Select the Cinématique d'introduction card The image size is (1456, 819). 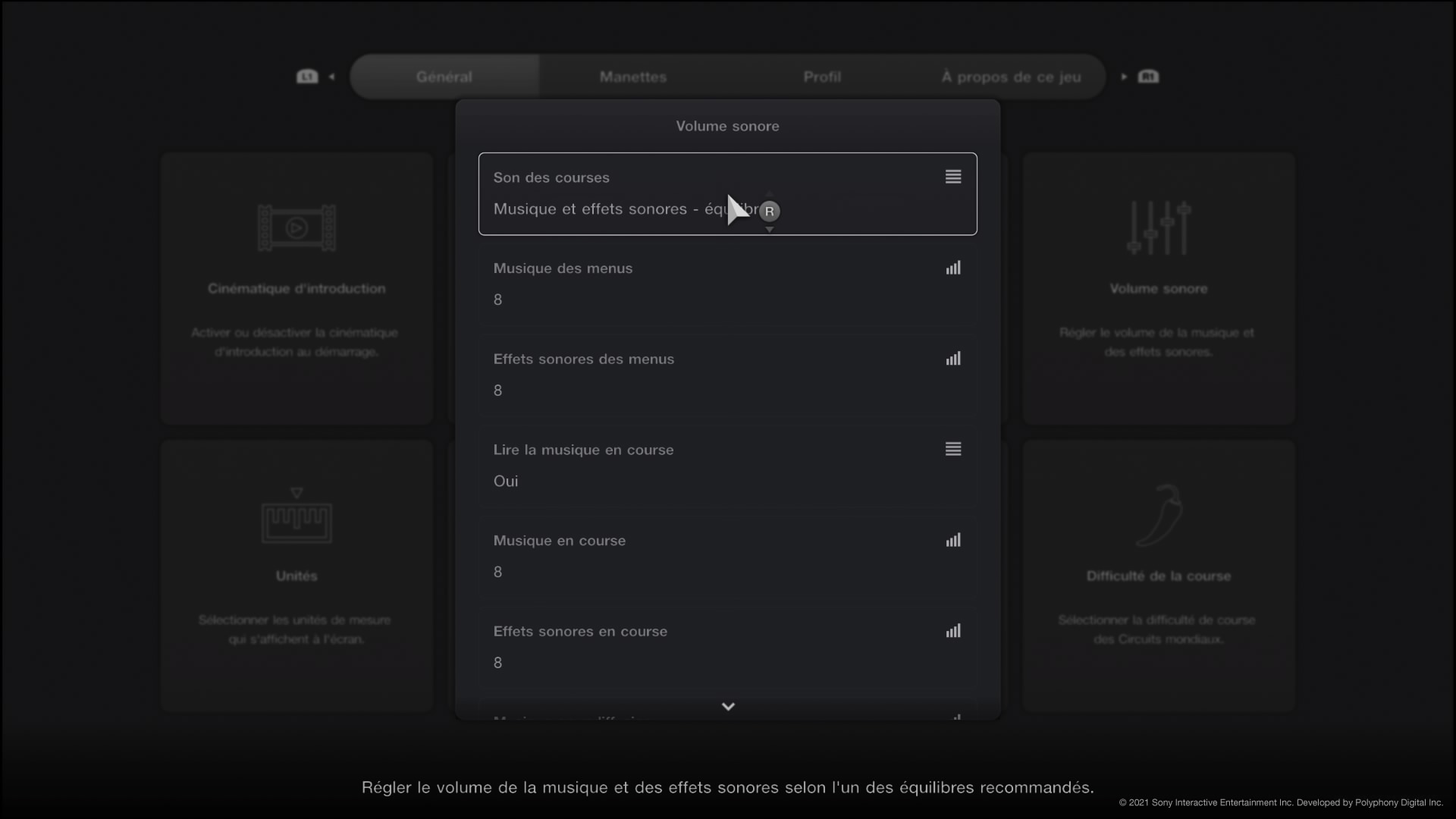[x=297, y=288]
